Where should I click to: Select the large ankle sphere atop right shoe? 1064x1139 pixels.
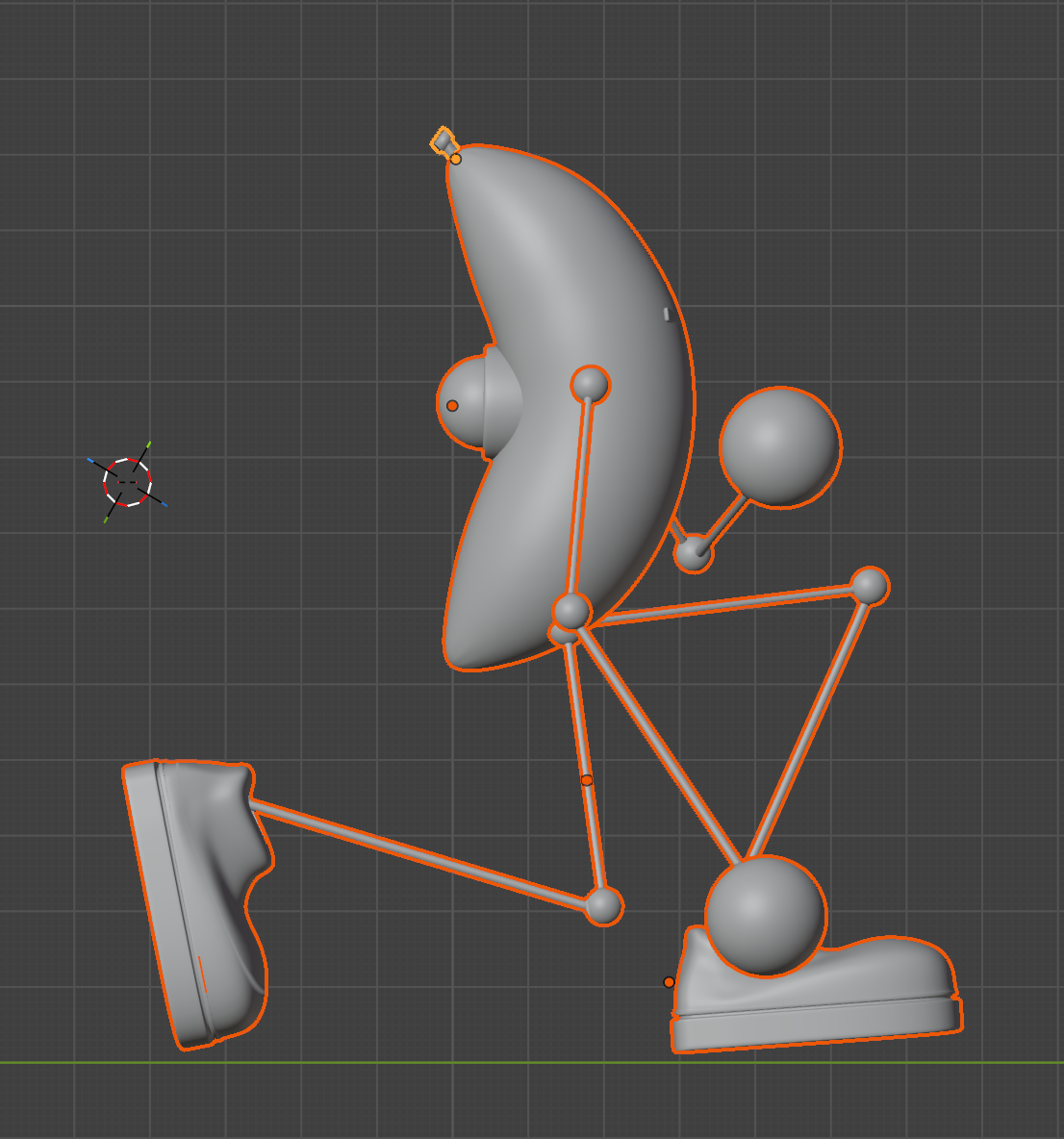click(x=766, y=915)
